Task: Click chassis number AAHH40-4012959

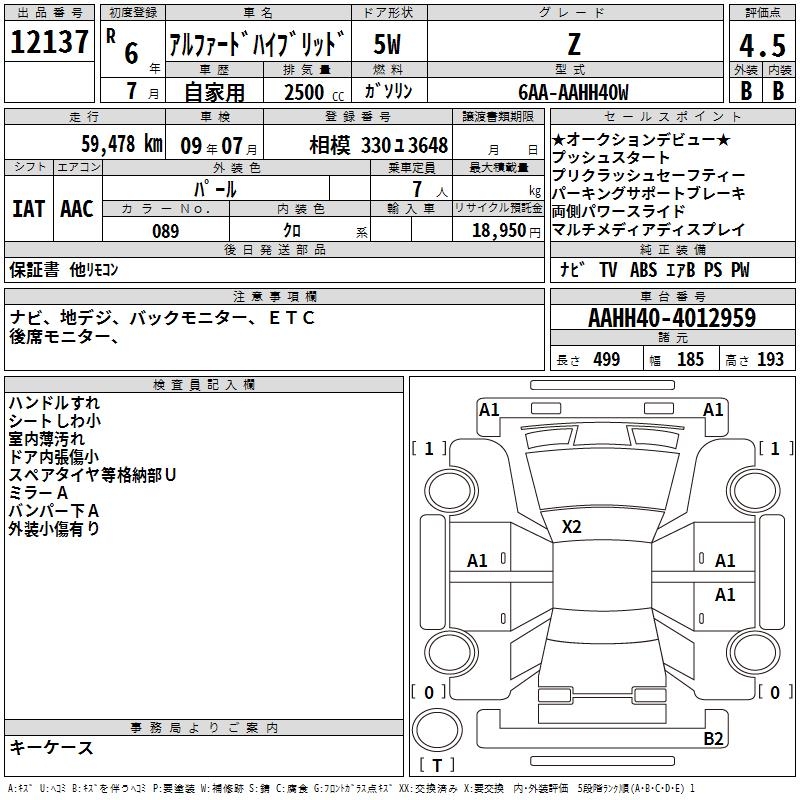Action: 671,319
